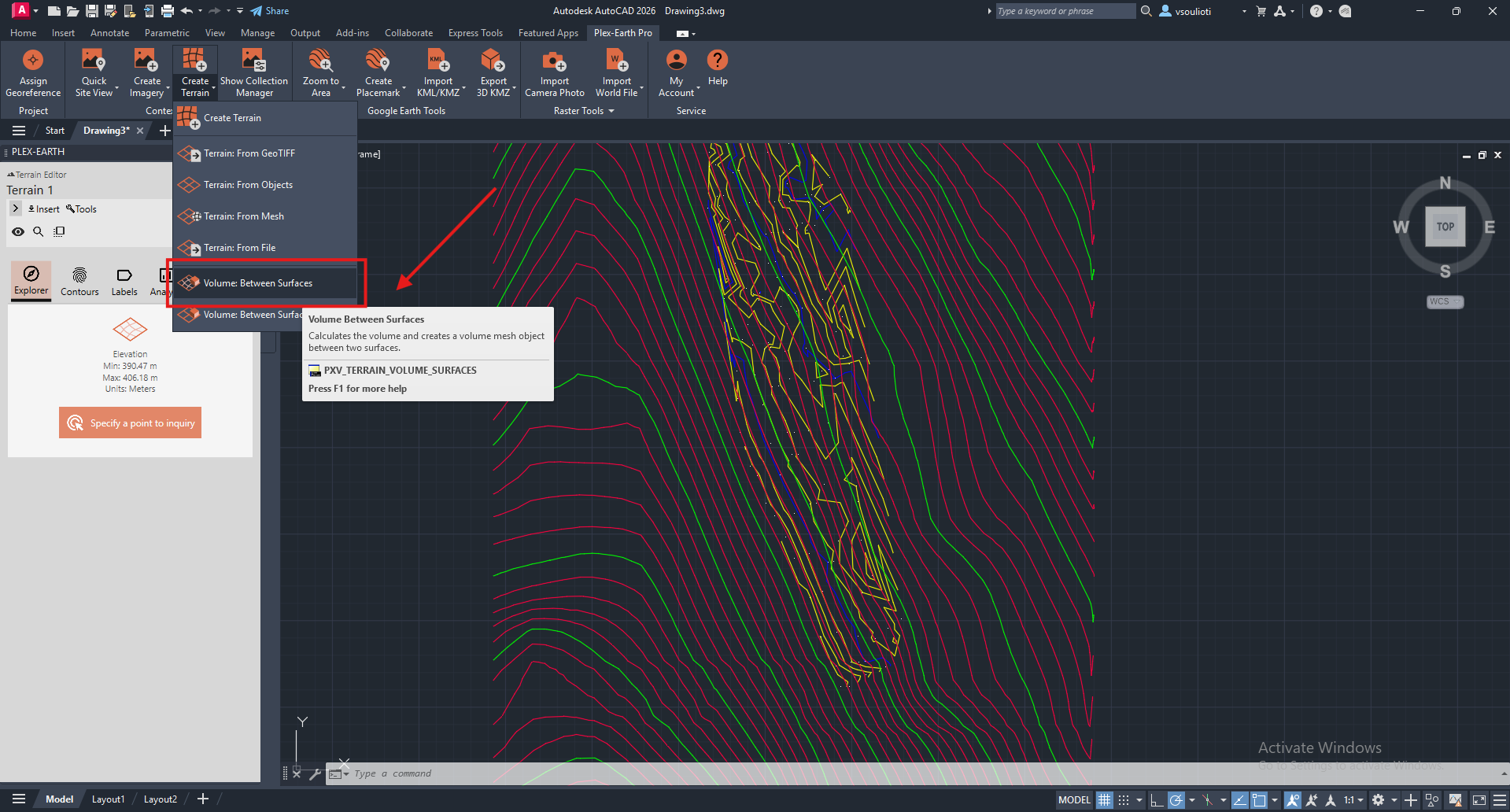1510x812 pixels.
Task: Toggle Snap mode dotted grid icon
Action: point(1124,800)
